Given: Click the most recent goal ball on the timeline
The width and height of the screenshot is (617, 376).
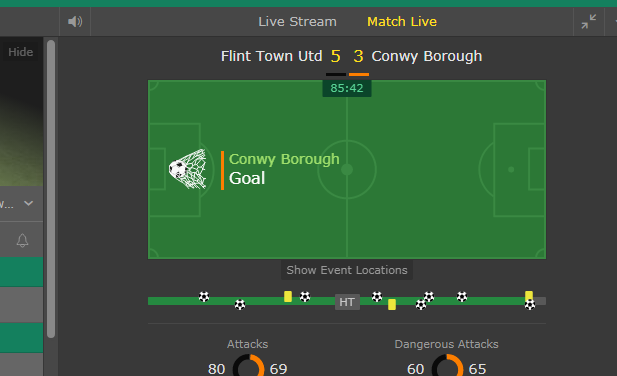Looking at the screenshot, I should point(530,305).
